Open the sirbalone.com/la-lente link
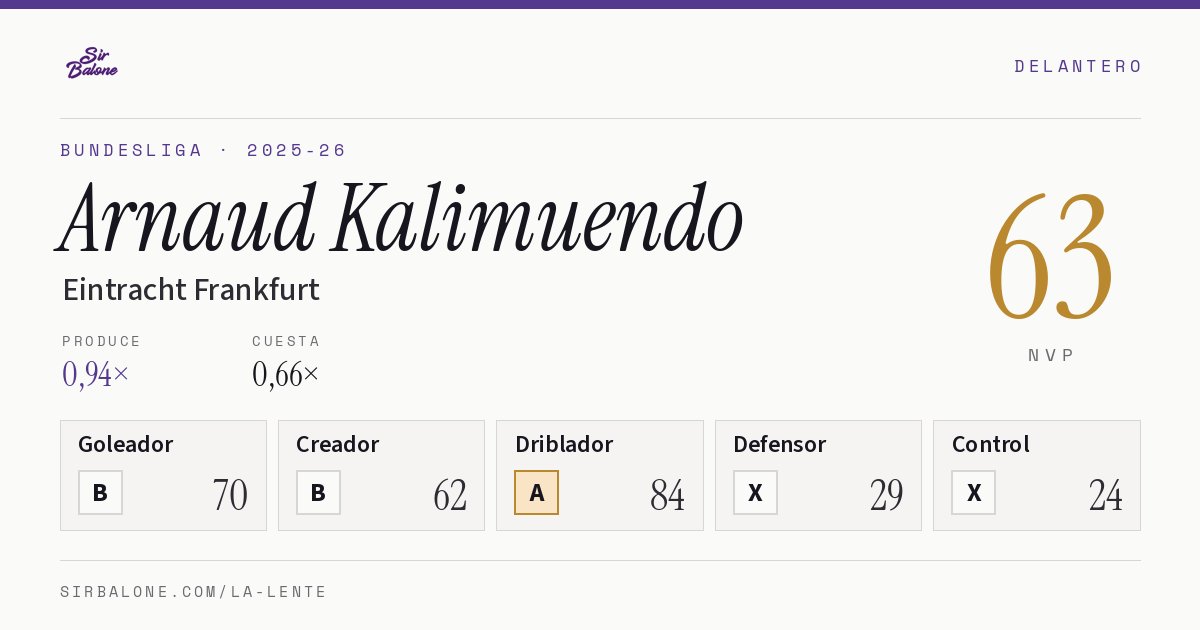The width and height of the screenshot is (1200, 630). pos(194,592)
